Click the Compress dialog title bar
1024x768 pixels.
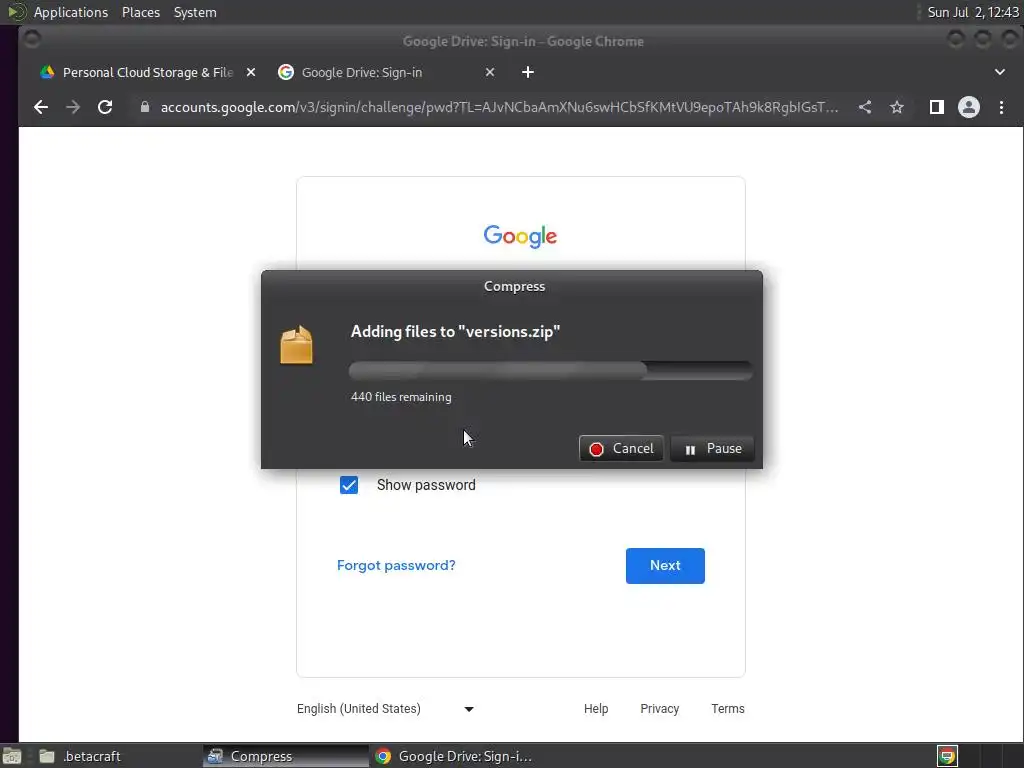tap(512, 286)
